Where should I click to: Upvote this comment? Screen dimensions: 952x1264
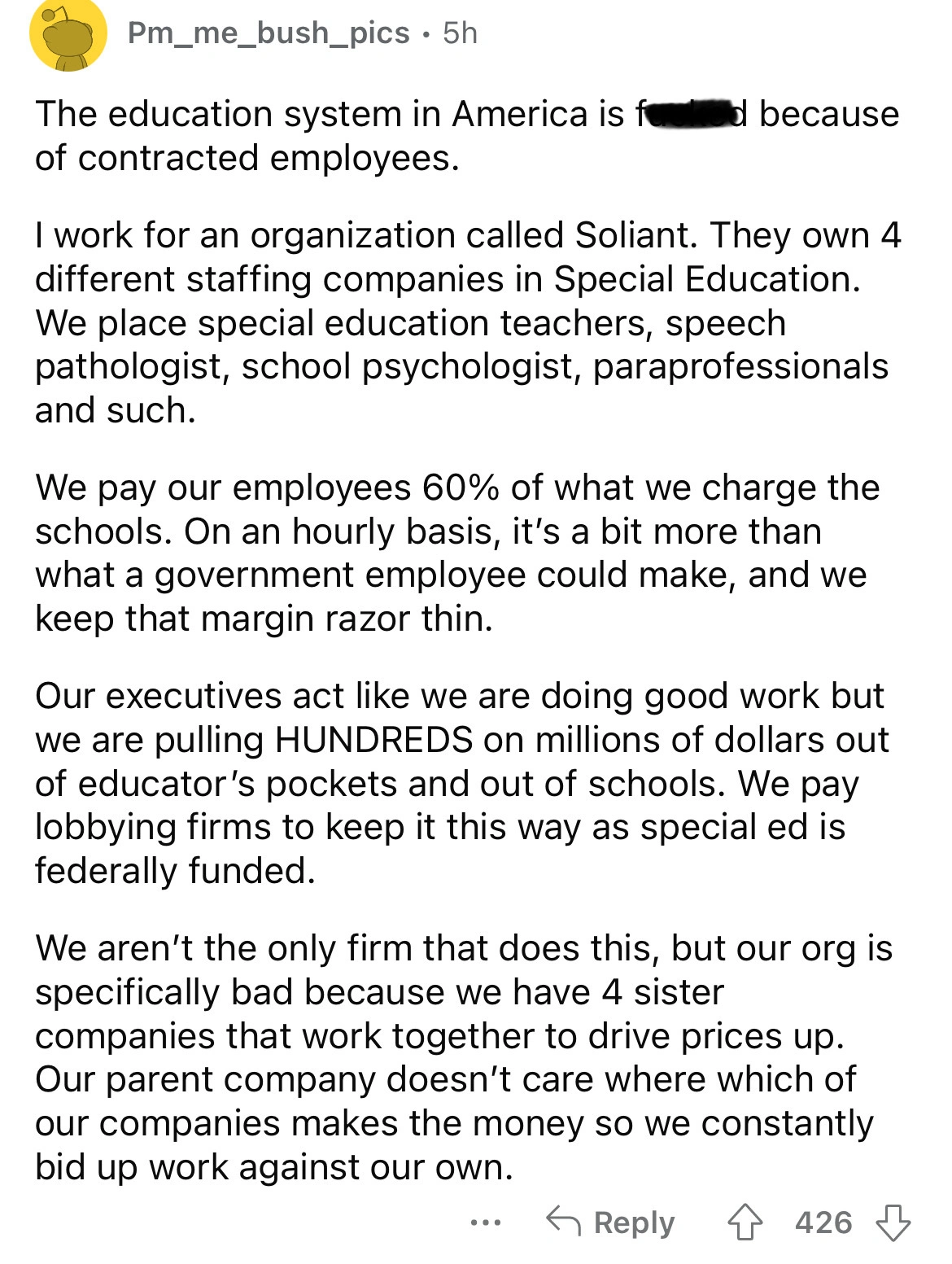point(745,1222)
